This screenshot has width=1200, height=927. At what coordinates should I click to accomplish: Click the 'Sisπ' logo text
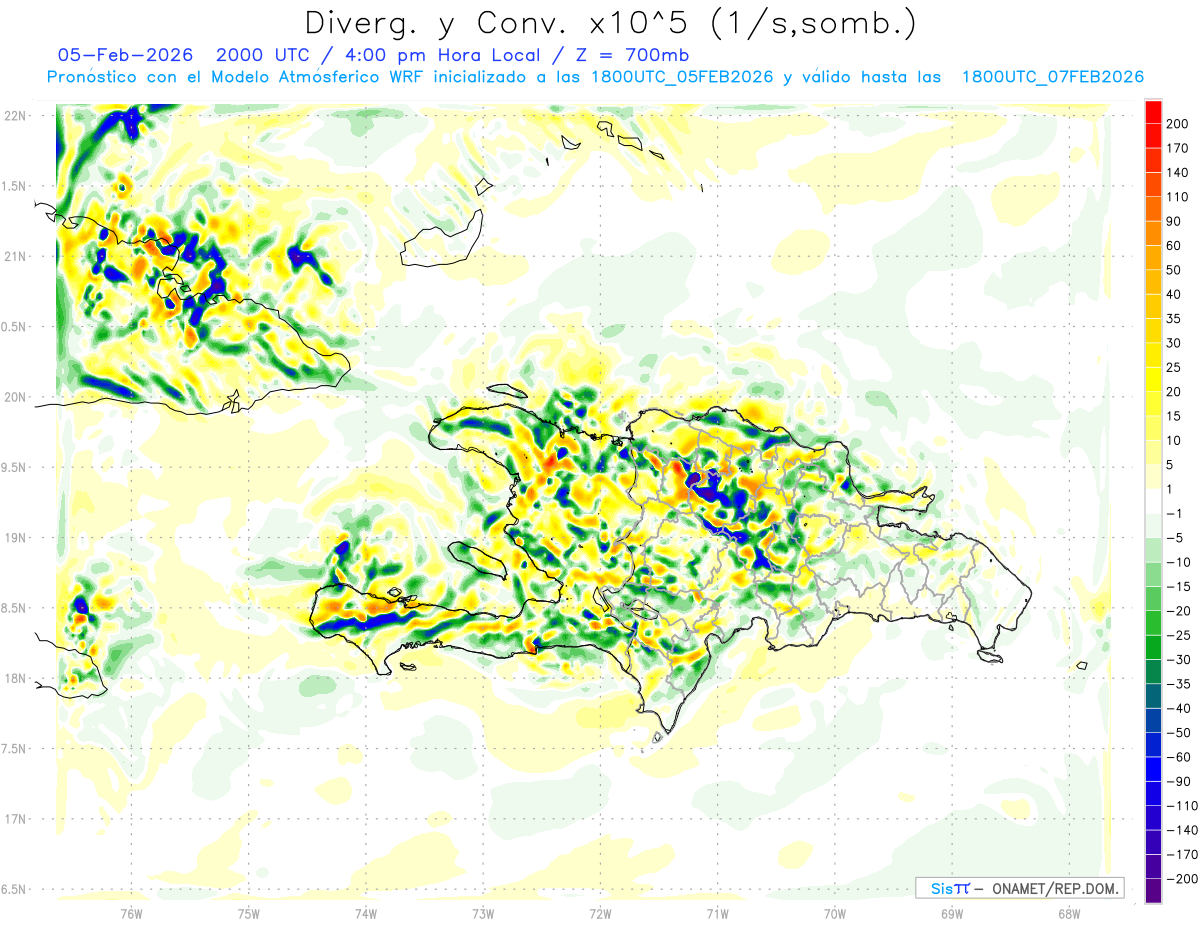[x=949, y=888]
